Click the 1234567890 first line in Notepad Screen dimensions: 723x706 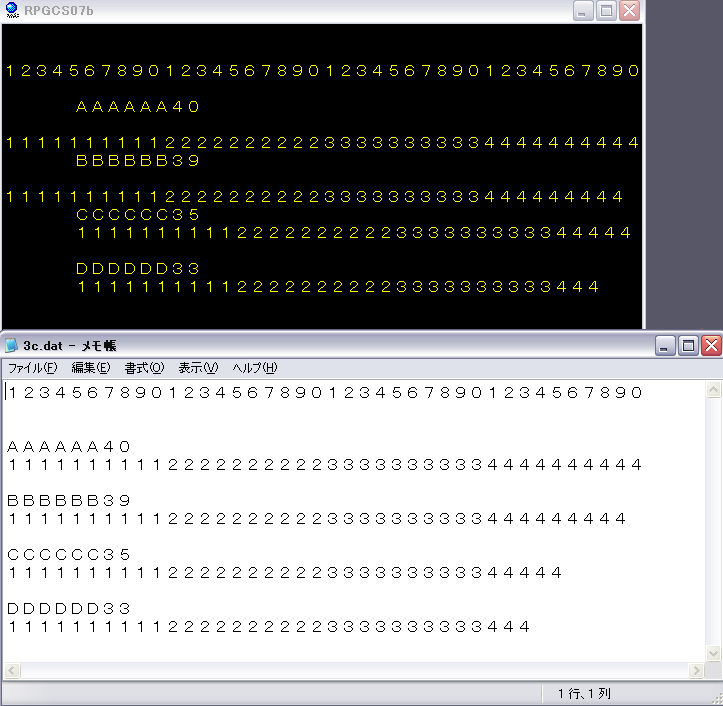325,392
